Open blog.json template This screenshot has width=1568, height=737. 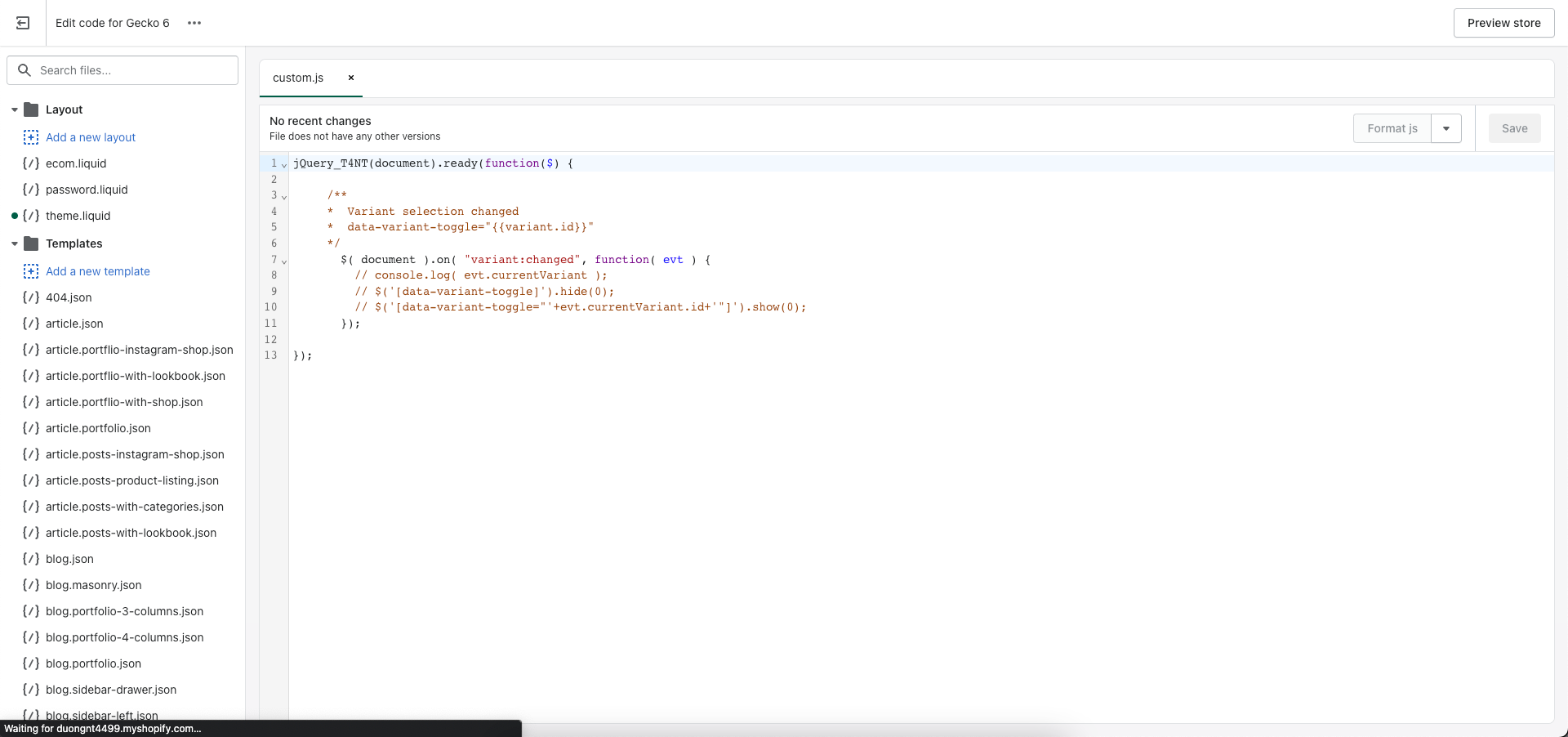click(x=69, y=559)
